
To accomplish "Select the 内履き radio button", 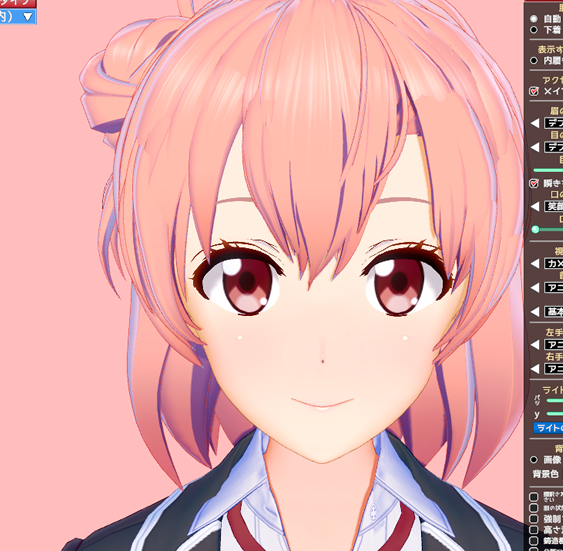I will click(x=534, y=61).
